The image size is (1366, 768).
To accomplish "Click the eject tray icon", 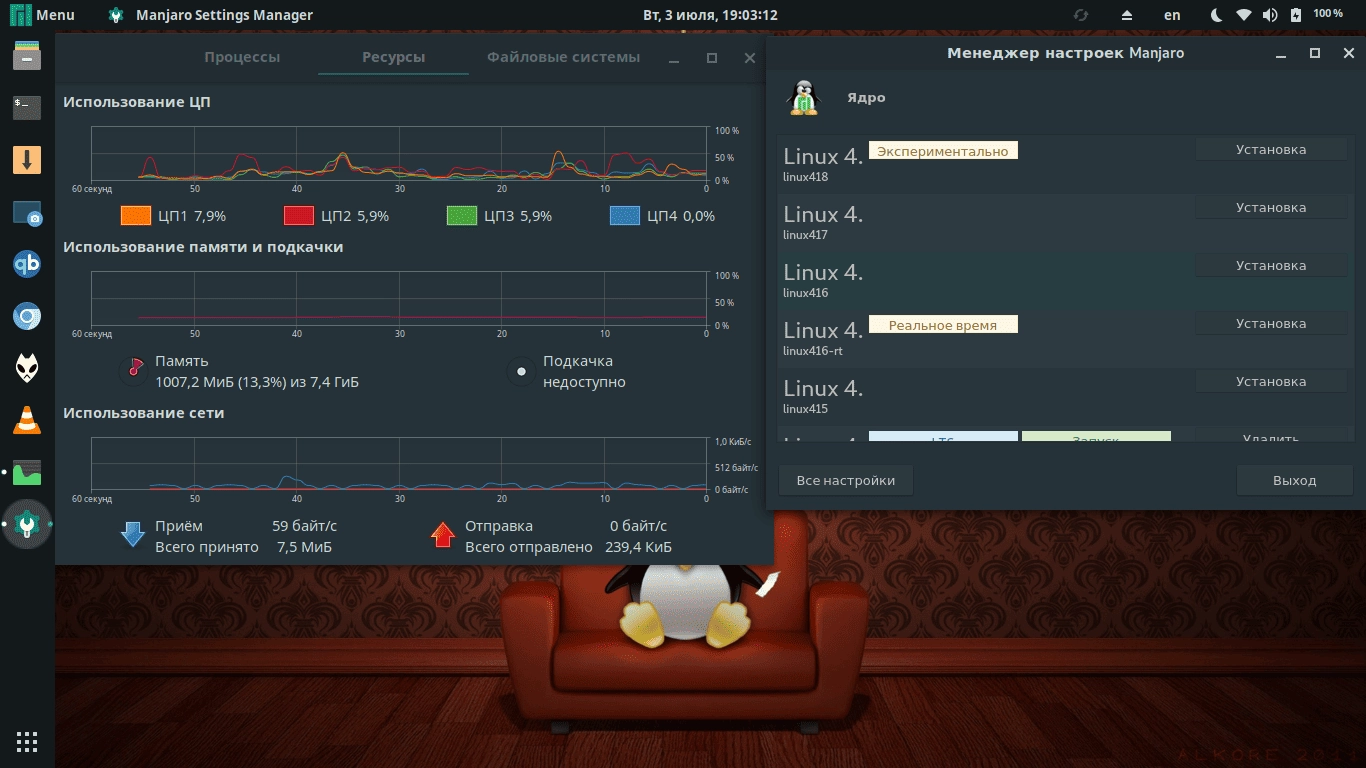I will [1127, 15].
